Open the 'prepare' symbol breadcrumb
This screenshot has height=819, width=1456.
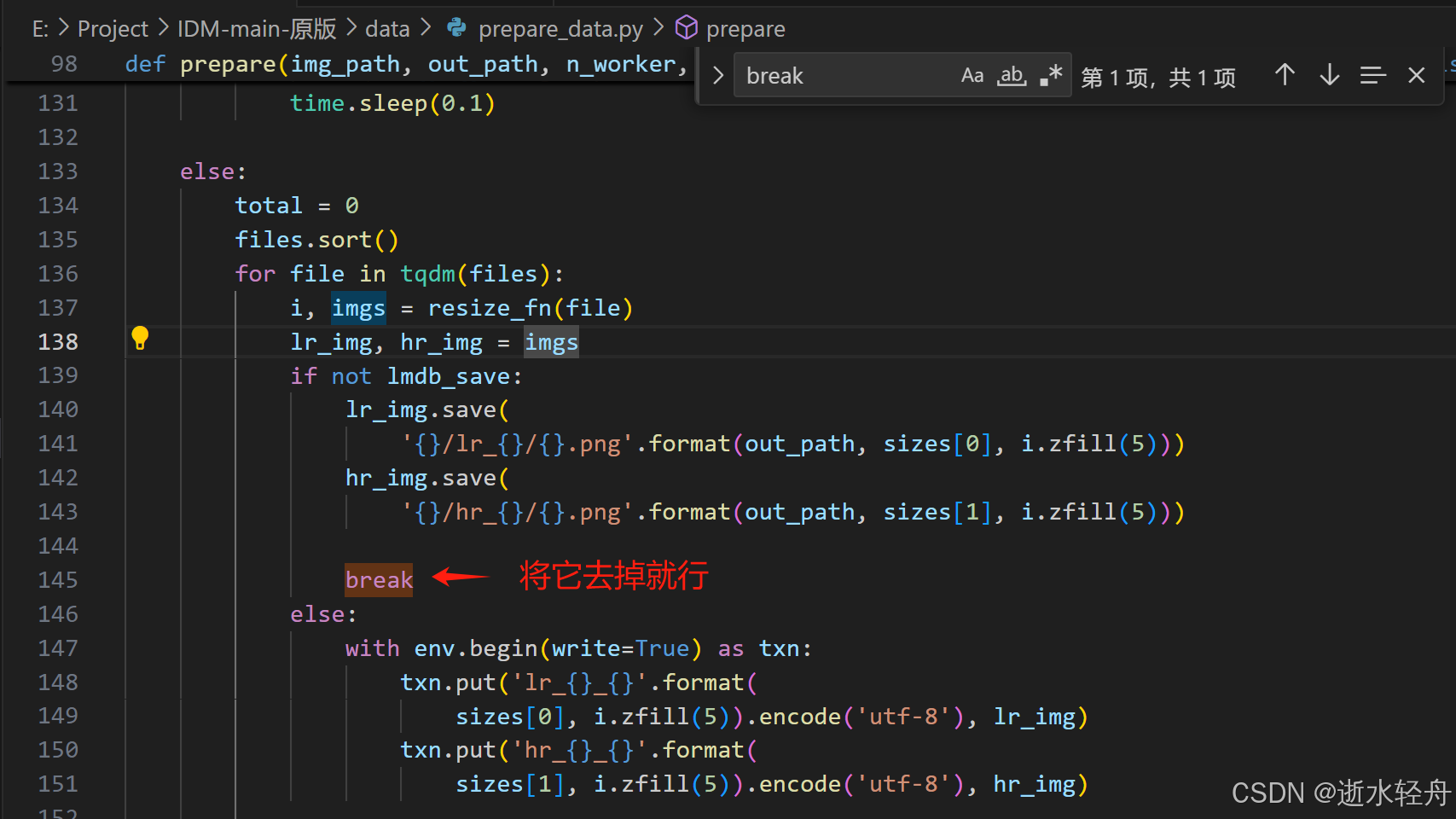click(745, 29)
